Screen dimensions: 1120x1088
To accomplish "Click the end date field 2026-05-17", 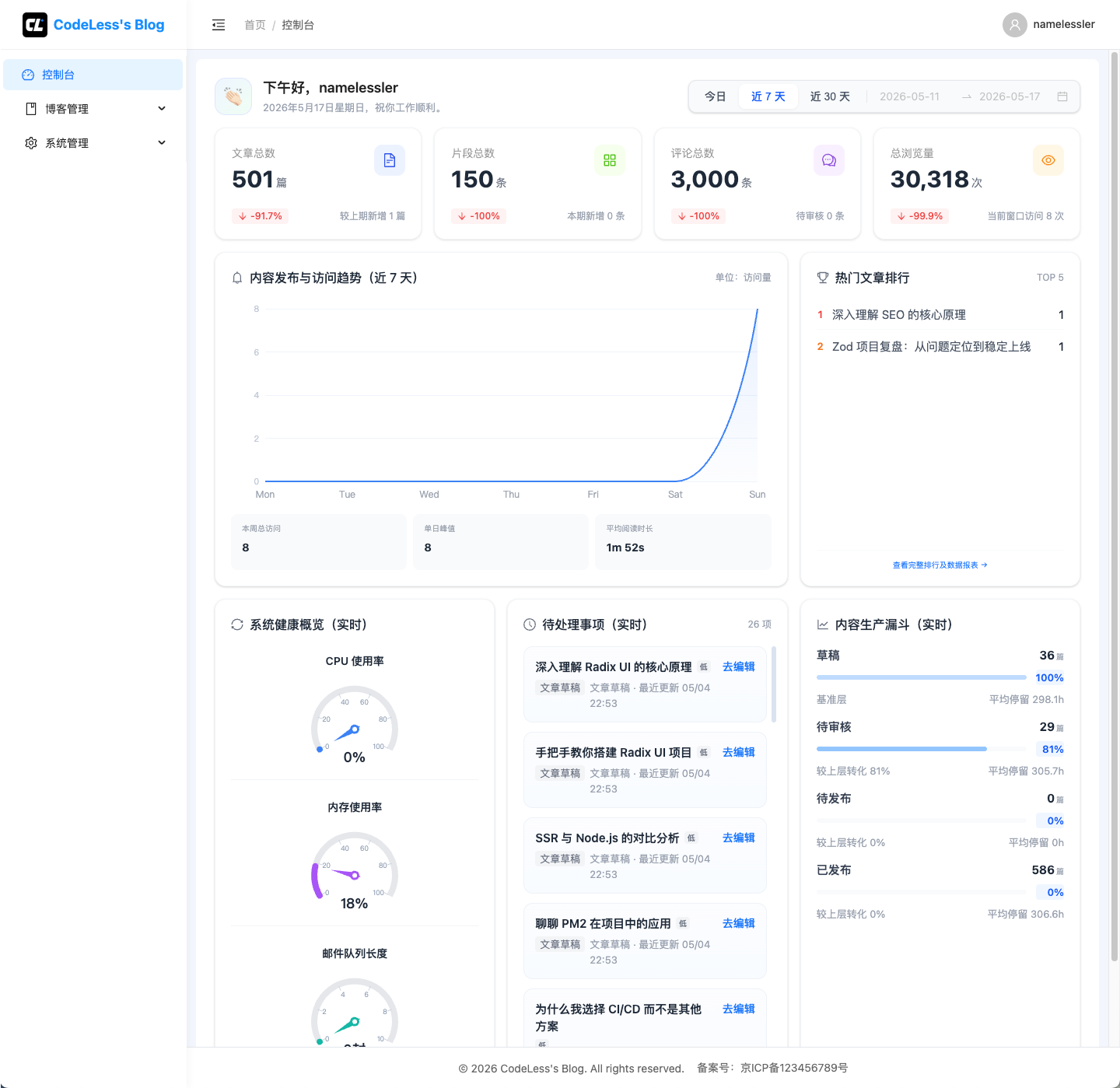I will (x=1010, y=96).
